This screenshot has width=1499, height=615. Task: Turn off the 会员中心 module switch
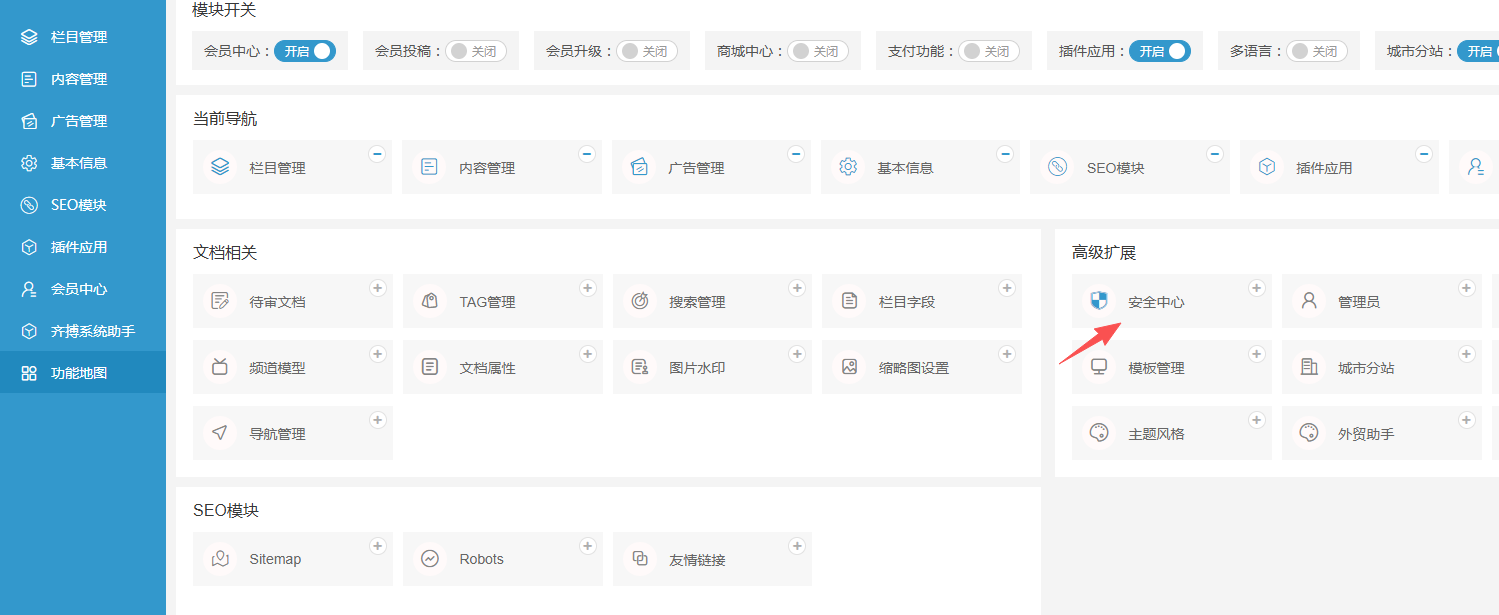point(305,51)
